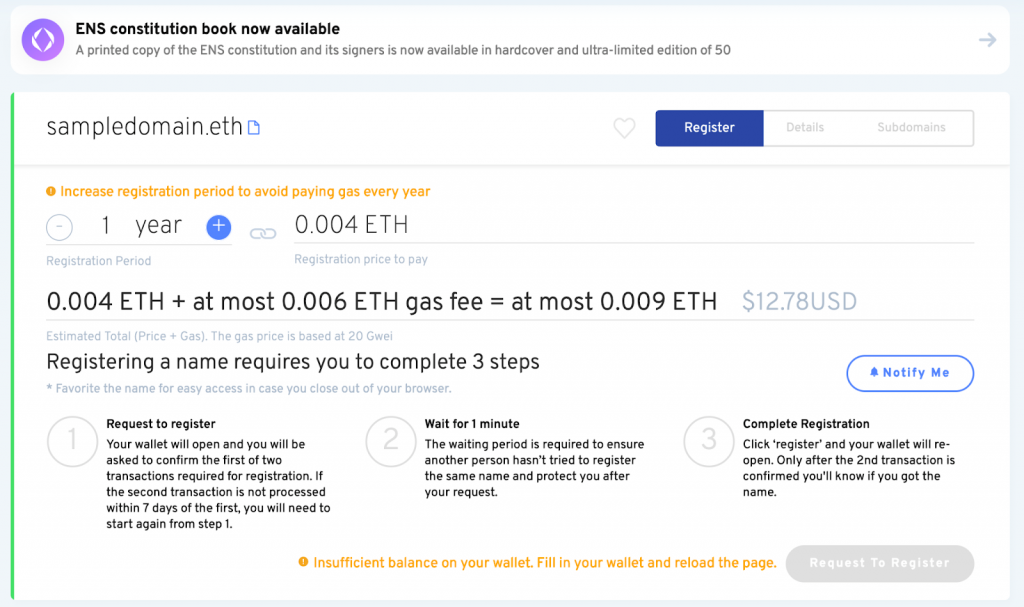
Task: Switch to the Register tab
Action: point(709,128)
